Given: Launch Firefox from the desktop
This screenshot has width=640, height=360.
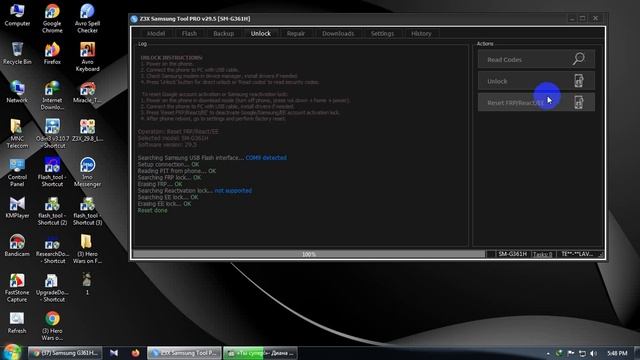Looking at the screenshot, I should (x=52, y=53).
